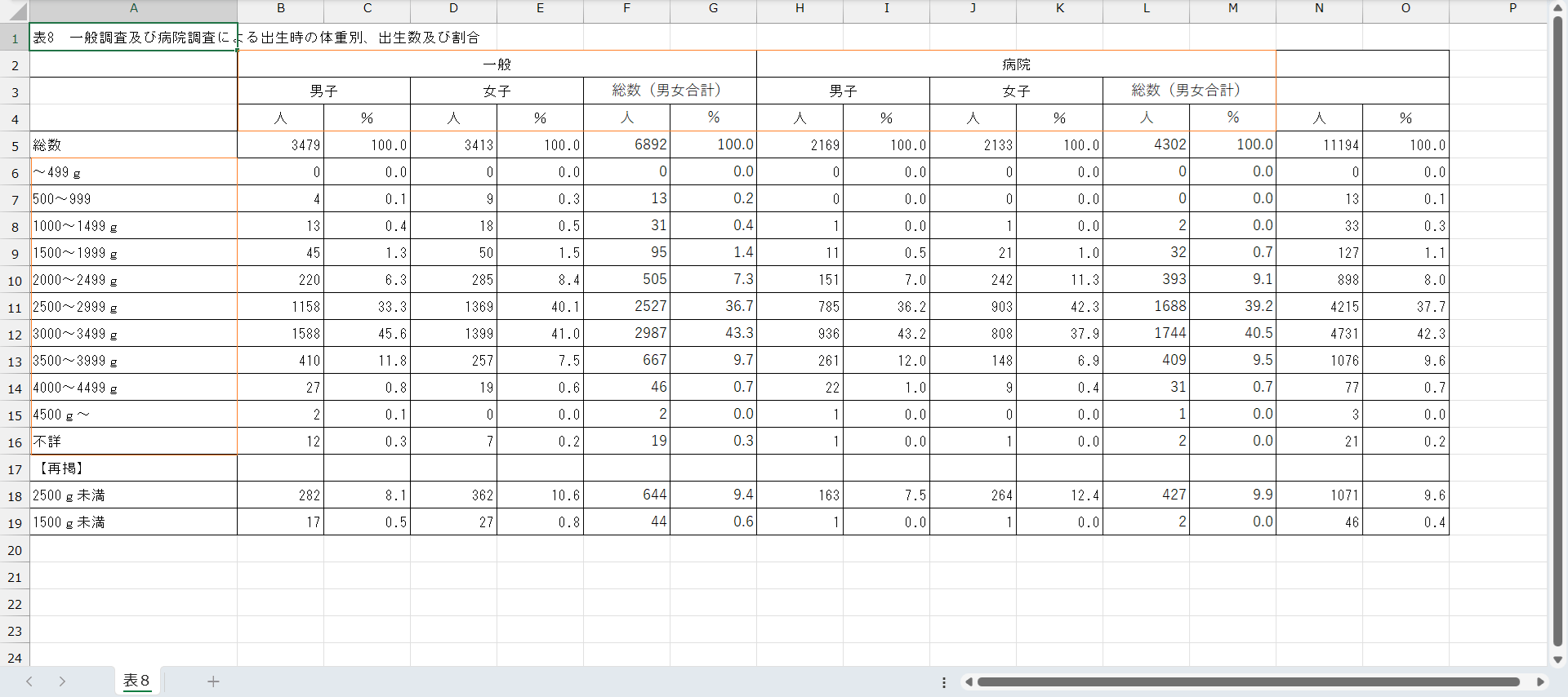Click the vertical scrollbar down arrow
This screenshot has width=1568, height=697.
(x=1557, y=659)
